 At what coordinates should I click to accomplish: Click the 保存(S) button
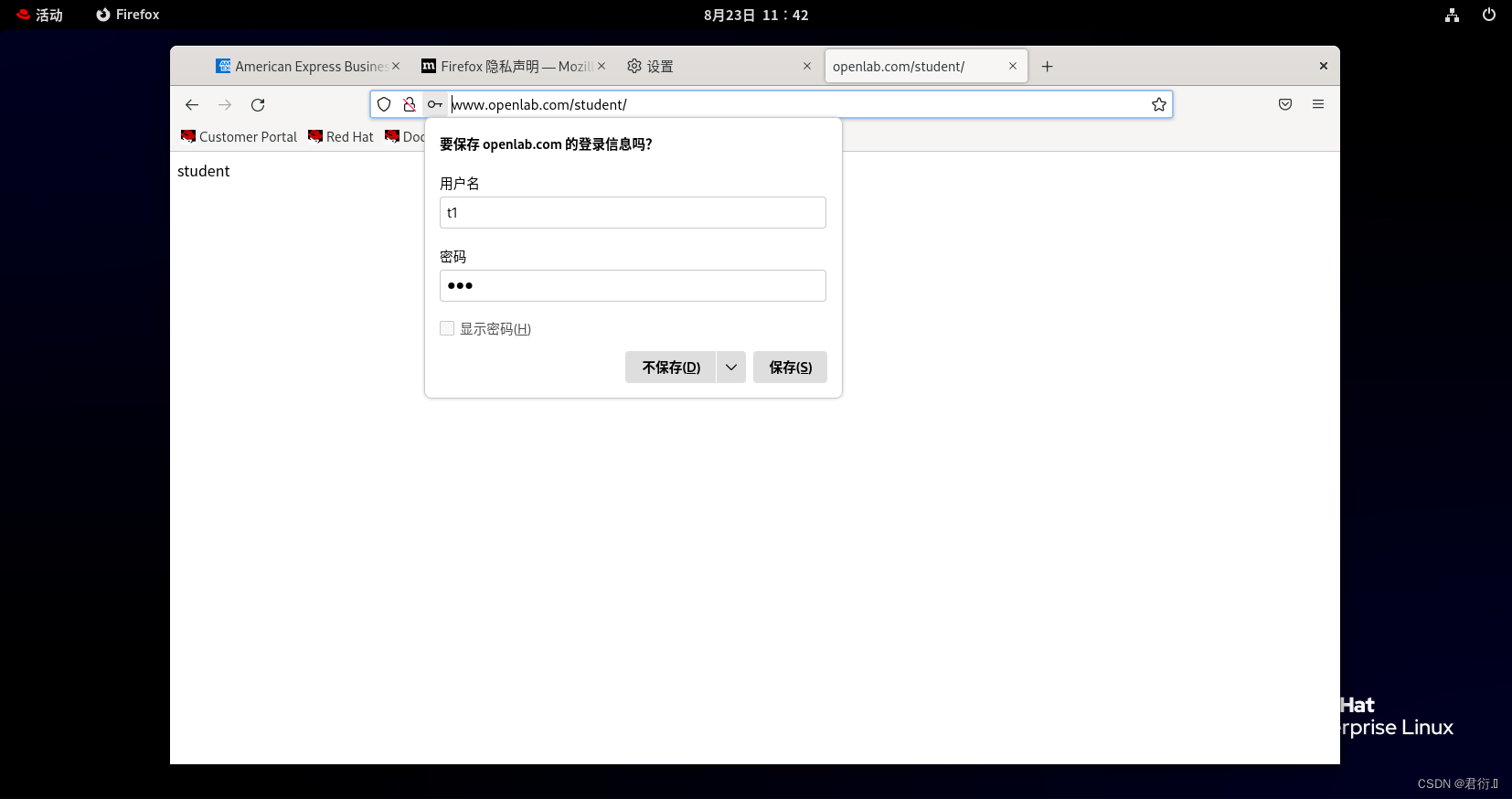pyautogui.click(x=790, y=368)
